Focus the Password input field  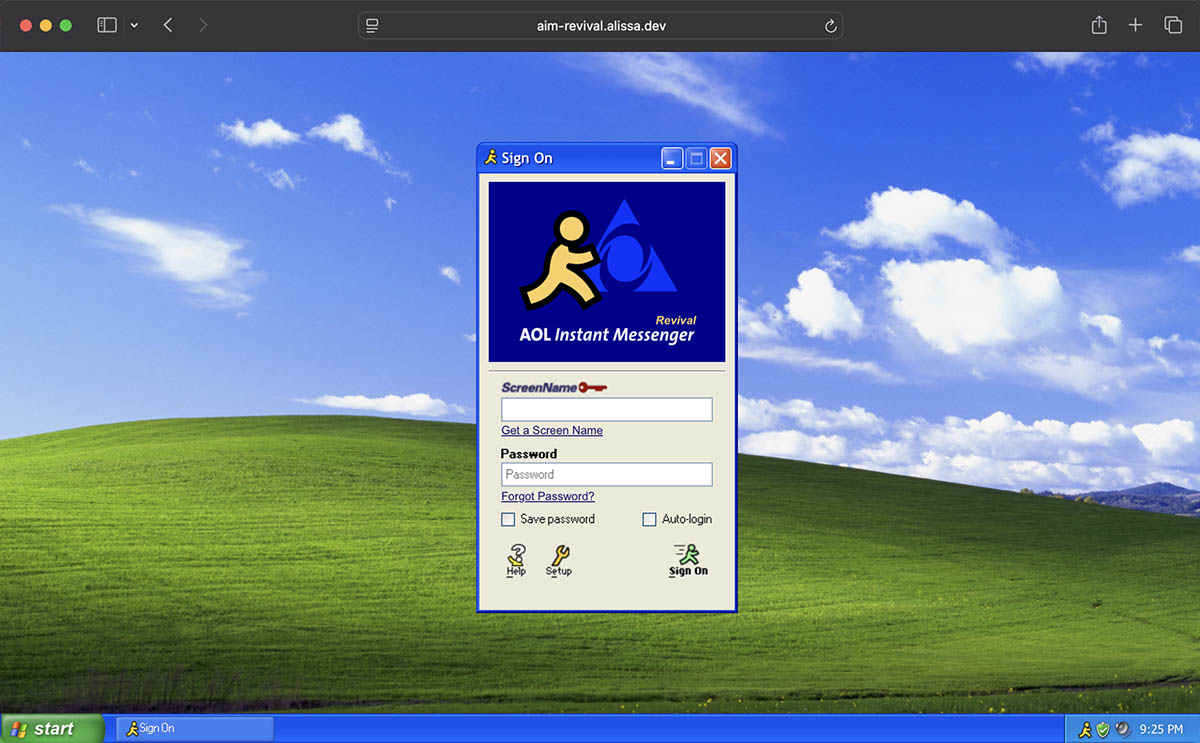tap(607, 474)
